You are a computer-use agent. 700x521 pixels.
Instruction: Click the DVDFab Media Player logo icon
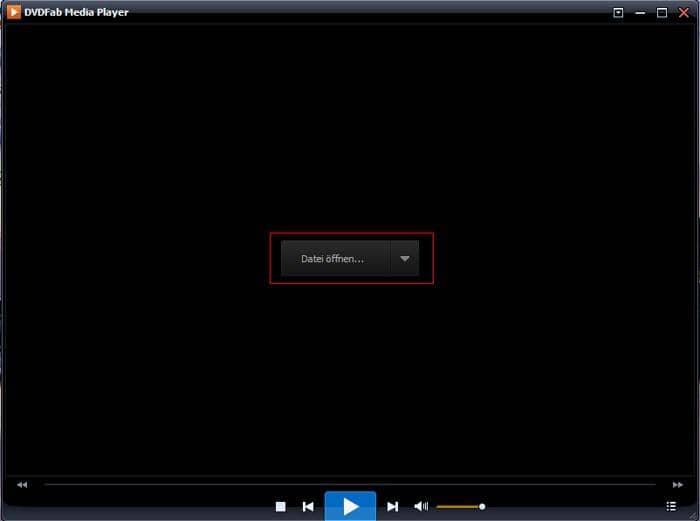coord(13,12)
